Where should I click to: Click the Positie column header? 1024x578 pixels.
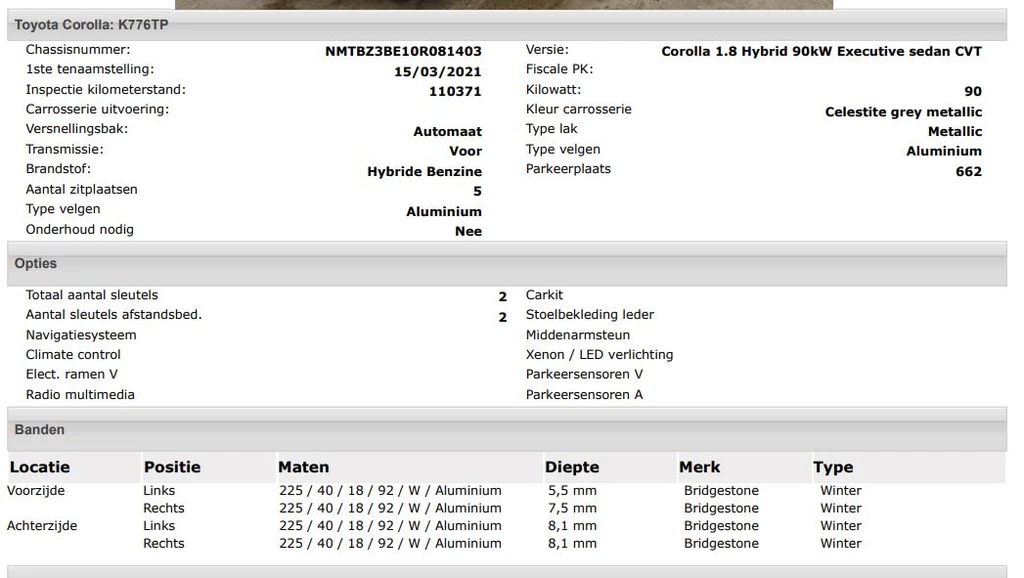[x=172, y=467]
